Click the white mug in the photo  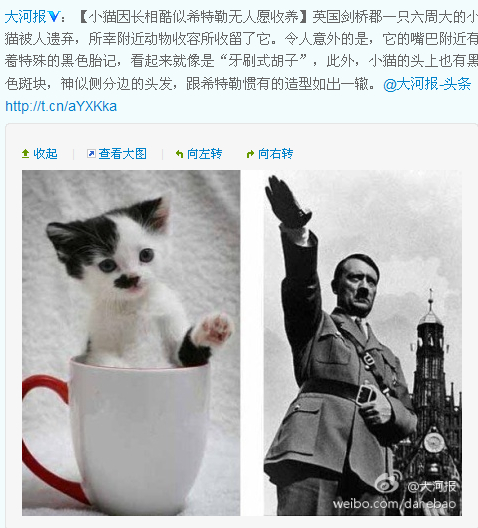140,436
